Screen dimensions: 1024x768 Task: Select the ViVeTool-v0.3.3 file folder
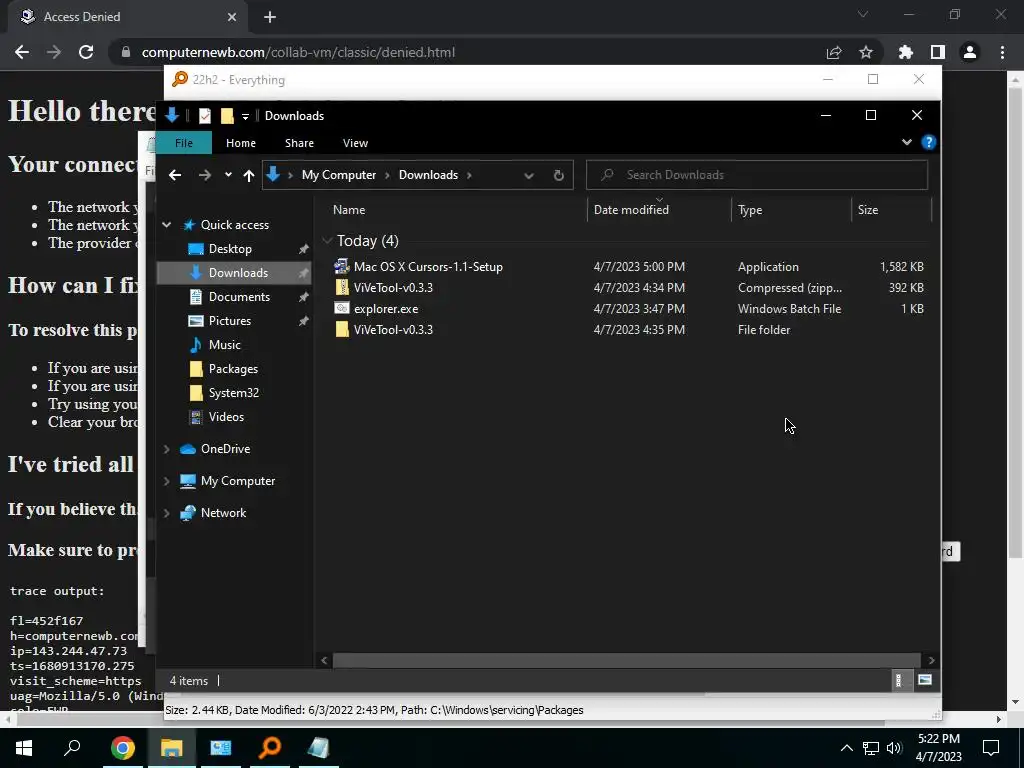tap(393, 330)
